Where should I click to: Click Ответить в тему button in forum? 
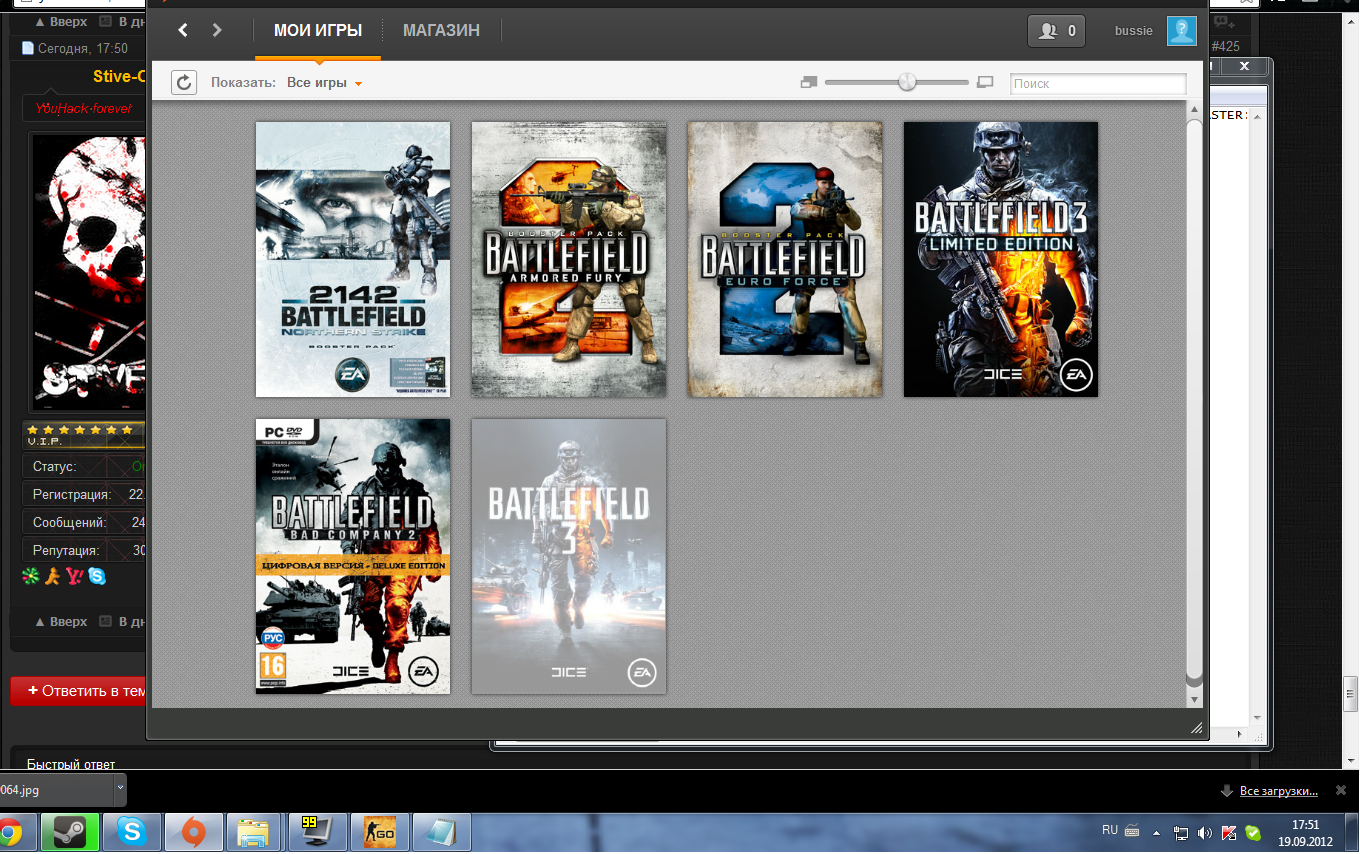pos(80,691)
